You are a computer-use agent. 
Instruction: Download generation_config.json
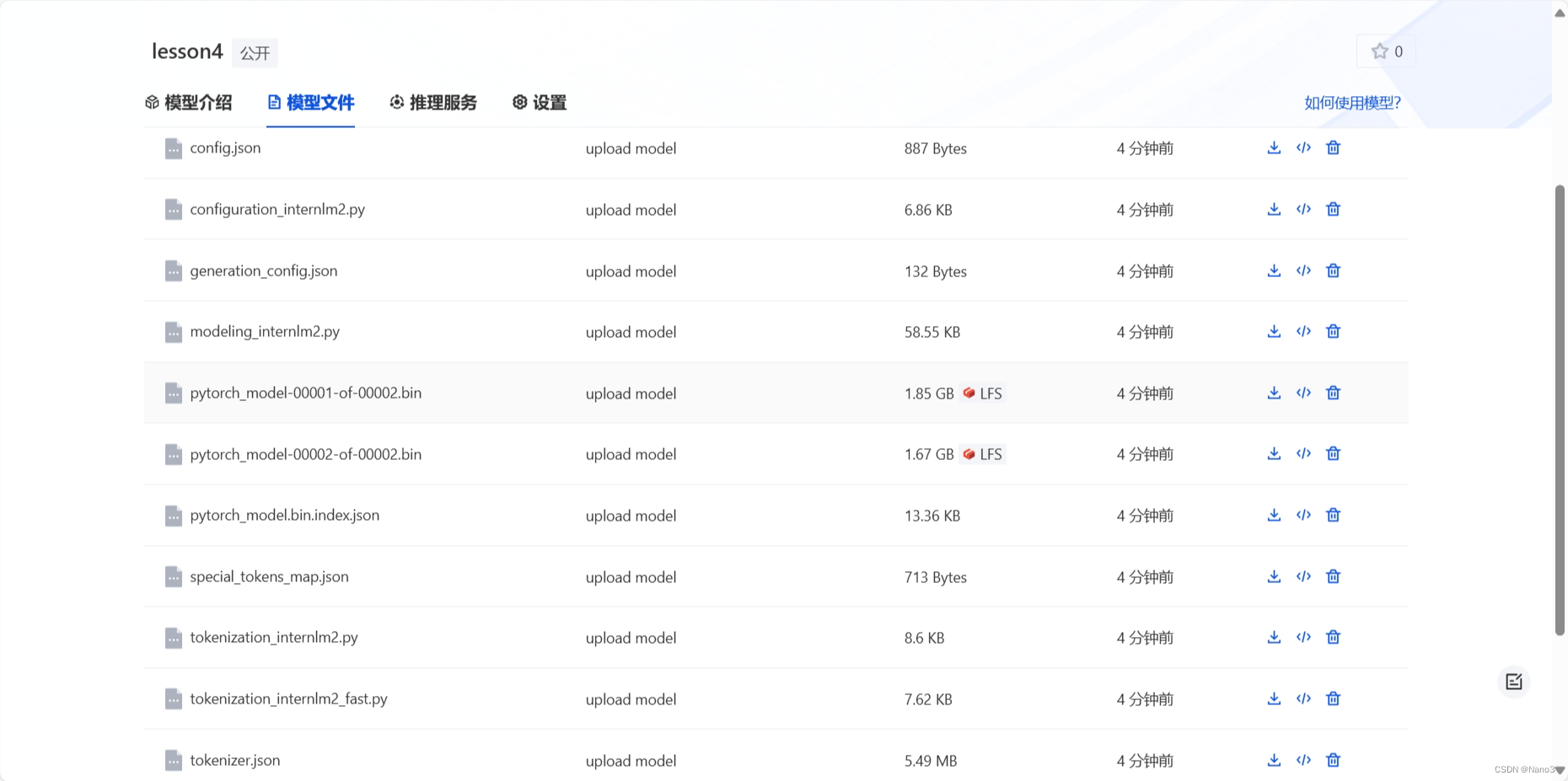pos(1274,270)
